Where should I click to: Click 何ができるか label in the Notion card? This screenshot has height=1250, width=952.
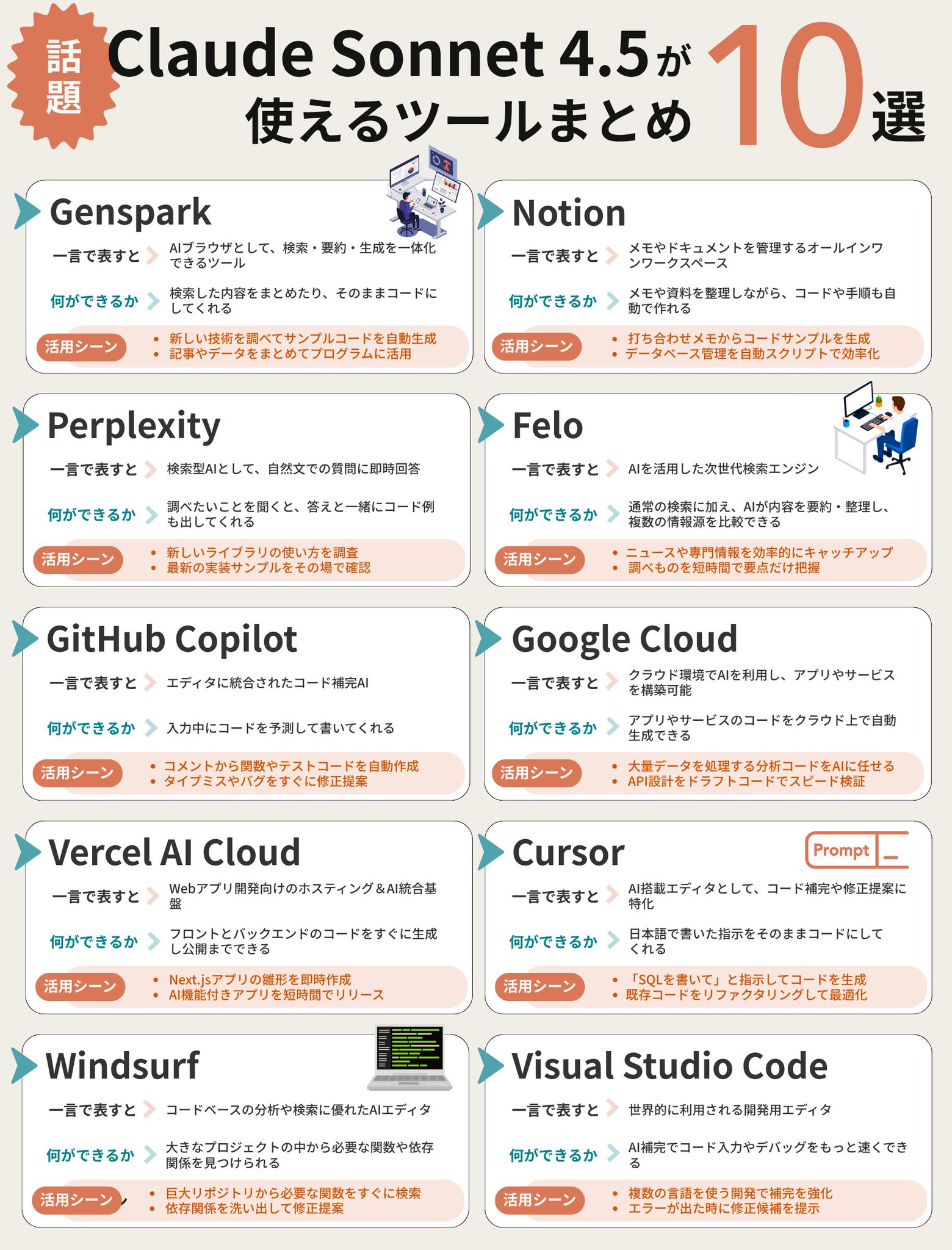tap(553, 301)
